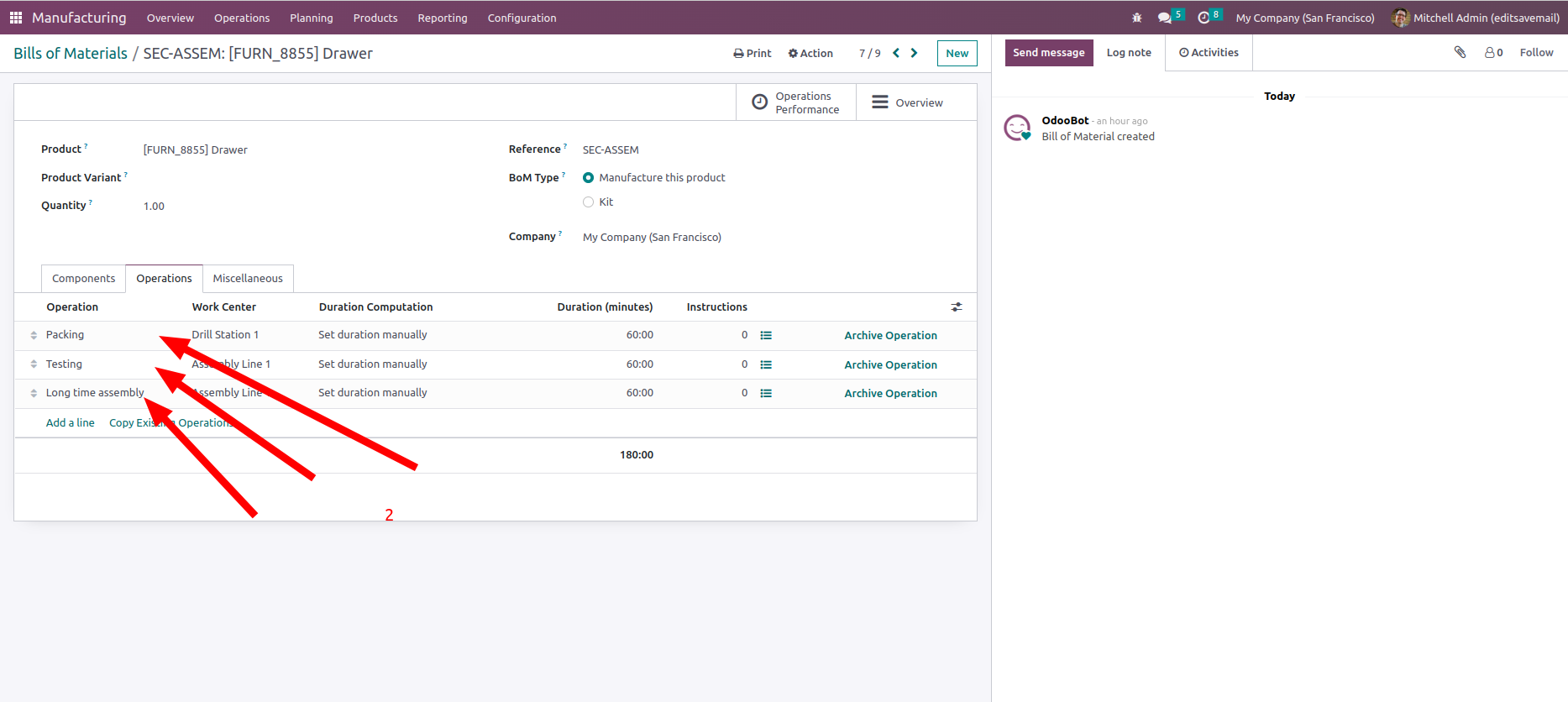Image resolution: width=1568 pixels, height=702 pixels.
Task: Expand the Configuration menu
Action: coord(522,18)
